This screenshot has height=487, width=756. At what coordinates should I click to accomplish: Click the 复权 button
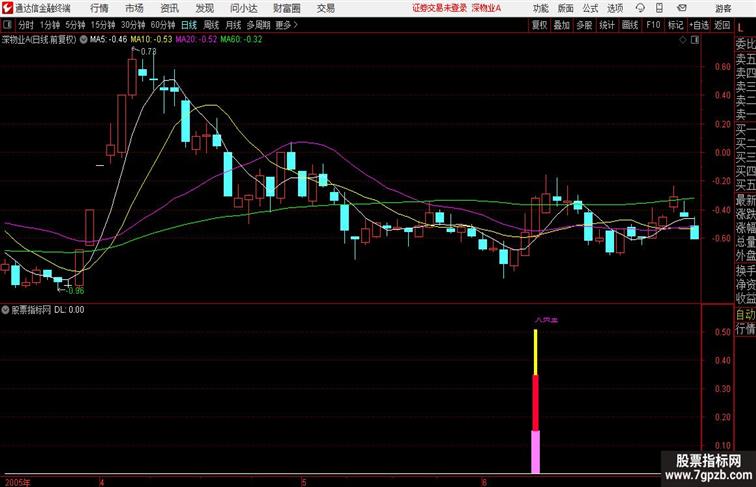coord(539,25)
